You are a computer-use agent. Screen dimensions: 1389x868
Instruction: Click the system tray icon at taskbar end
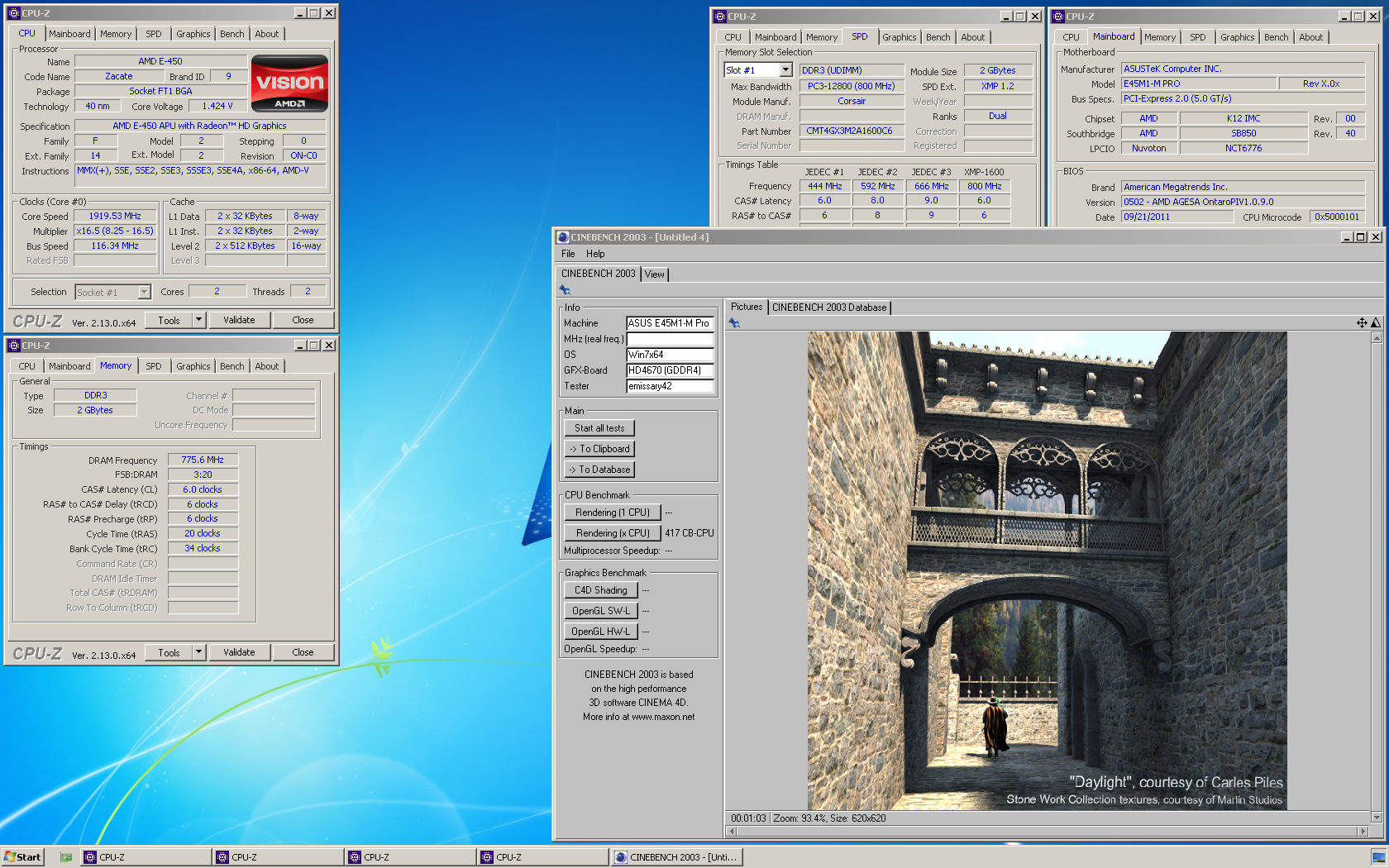[1378, 857]
